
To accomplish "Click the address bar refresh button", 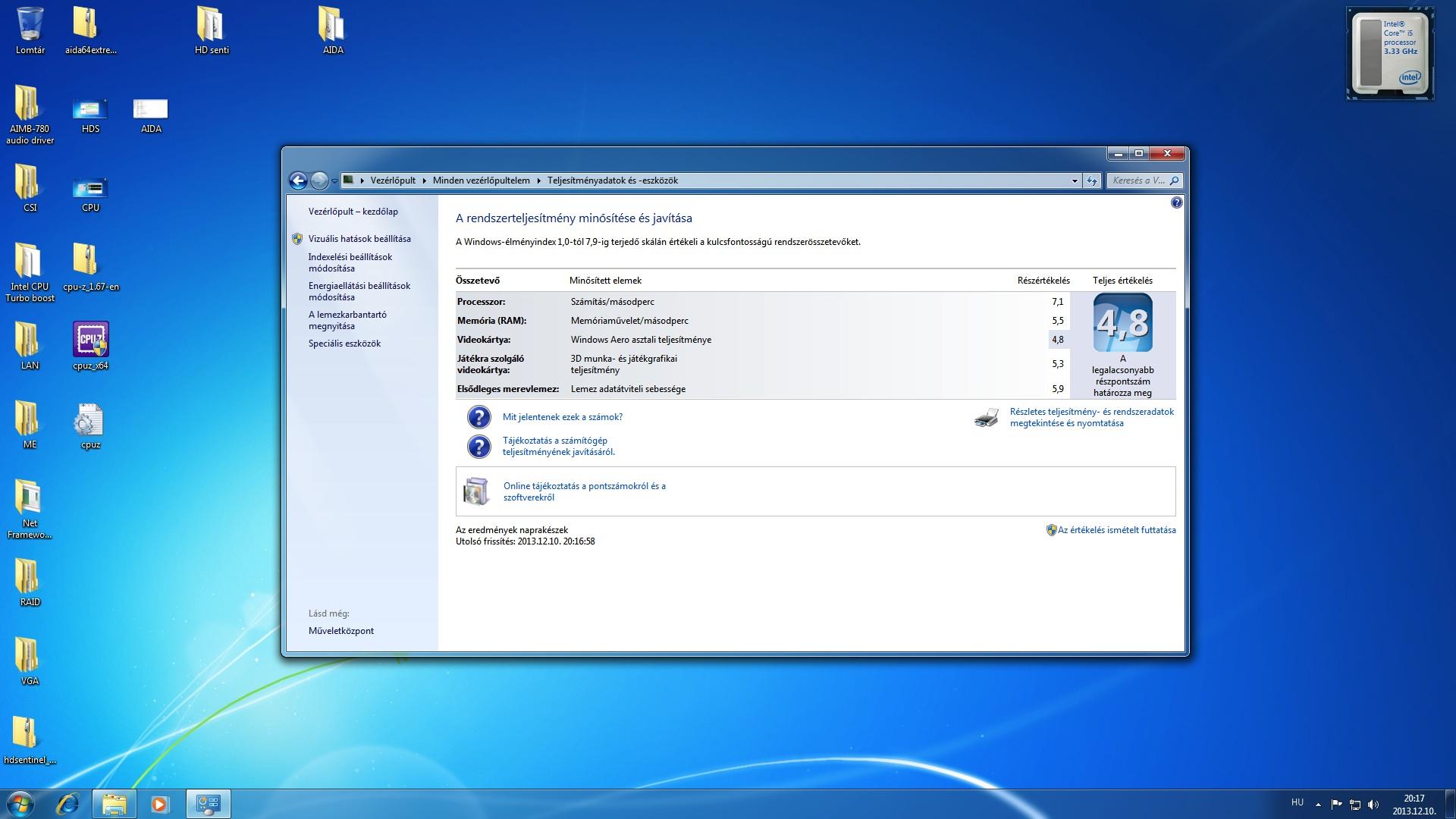I will (x=1092, y=180).
